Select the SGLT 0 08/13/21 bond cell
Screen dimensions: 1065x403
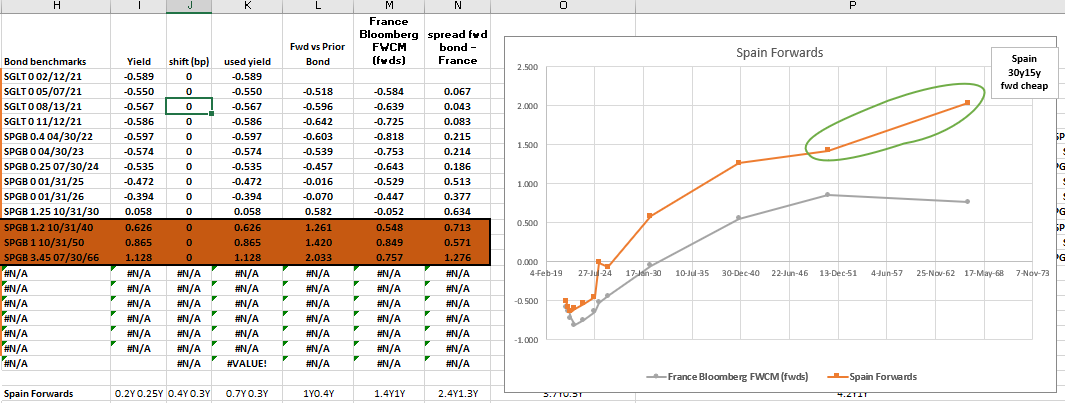56,105
